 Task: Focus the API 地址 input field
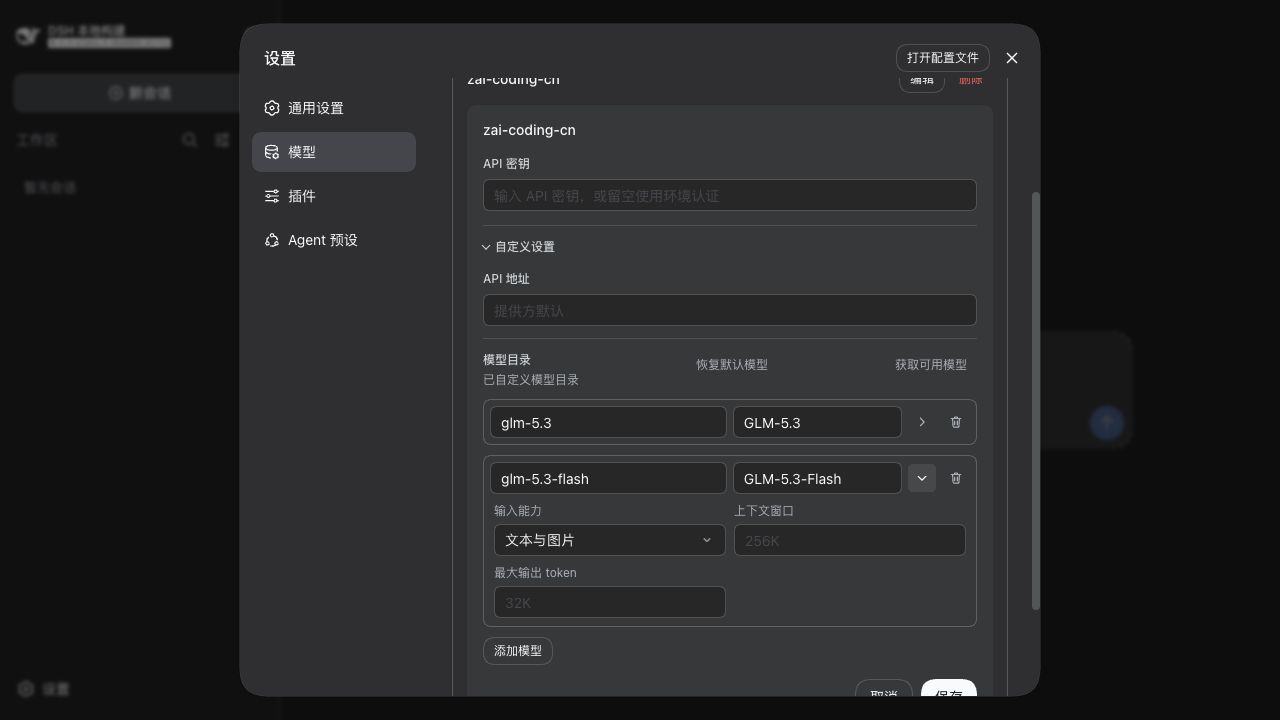coord(729,310)
